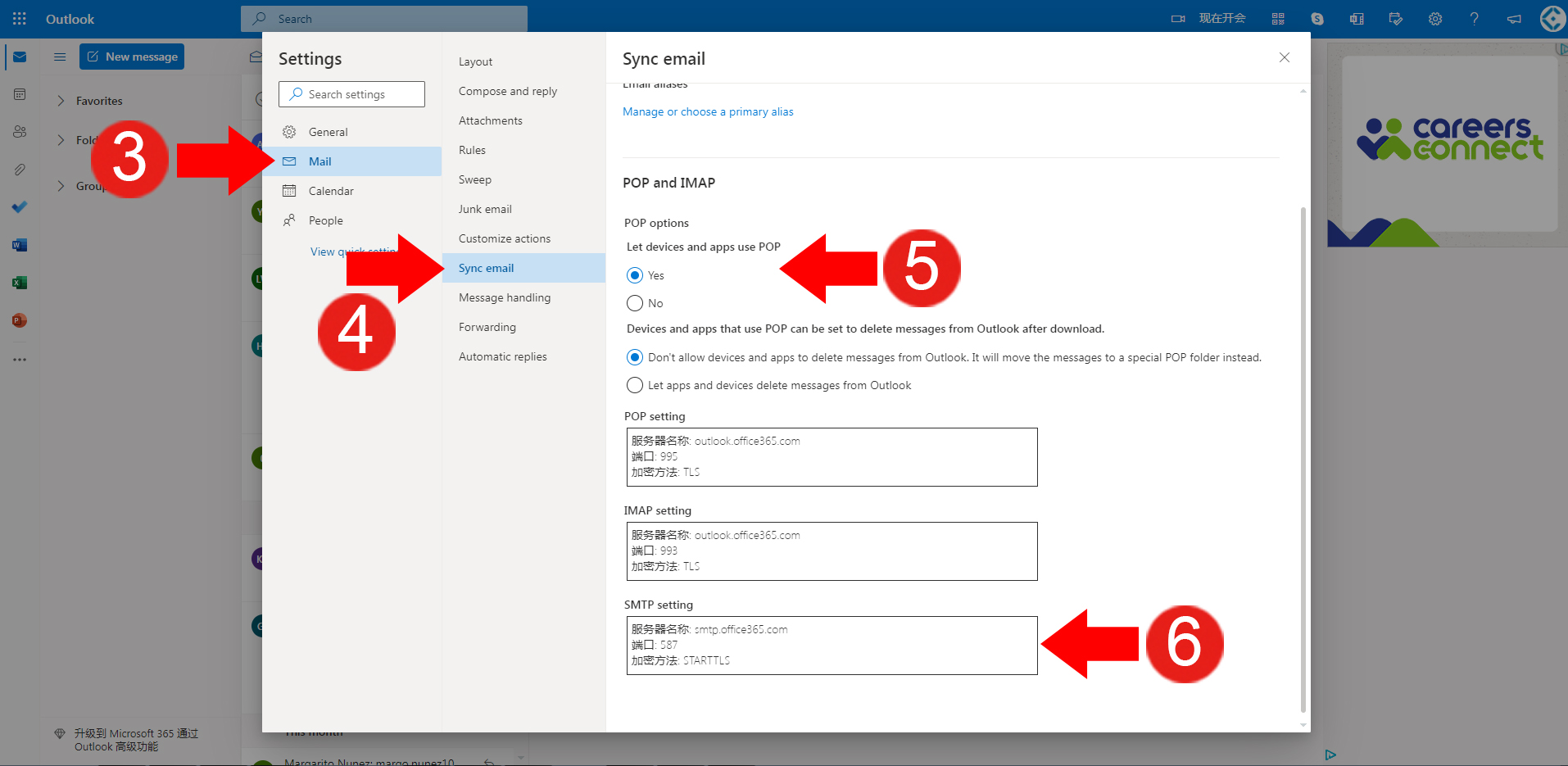Open Mail settings category
The height and width of the screenshot is (766, 1568).
tap(352, 161)
